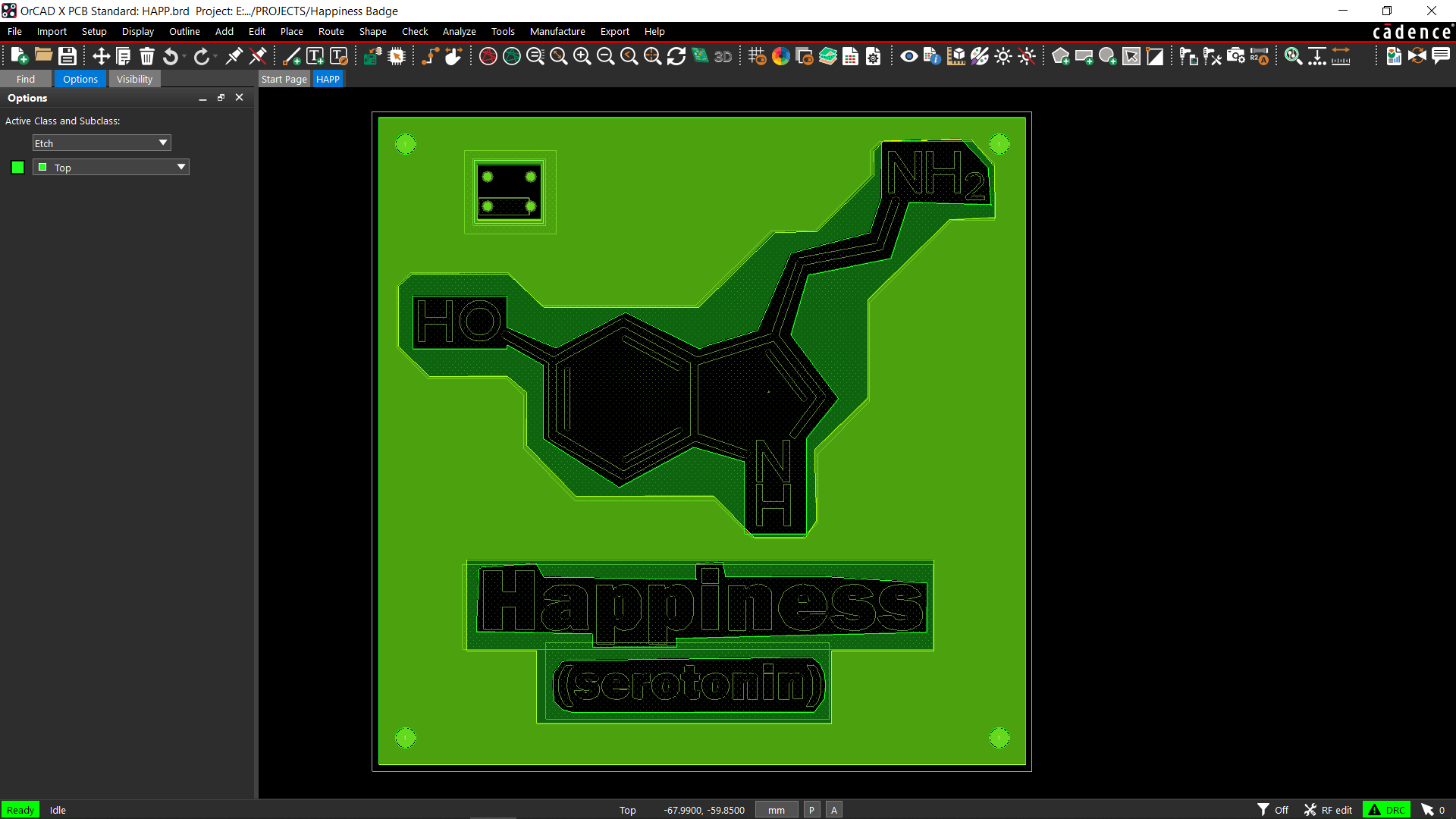Select the Add Connect route icon
The height and width of the screenshot is (819, 1456).
430,56
